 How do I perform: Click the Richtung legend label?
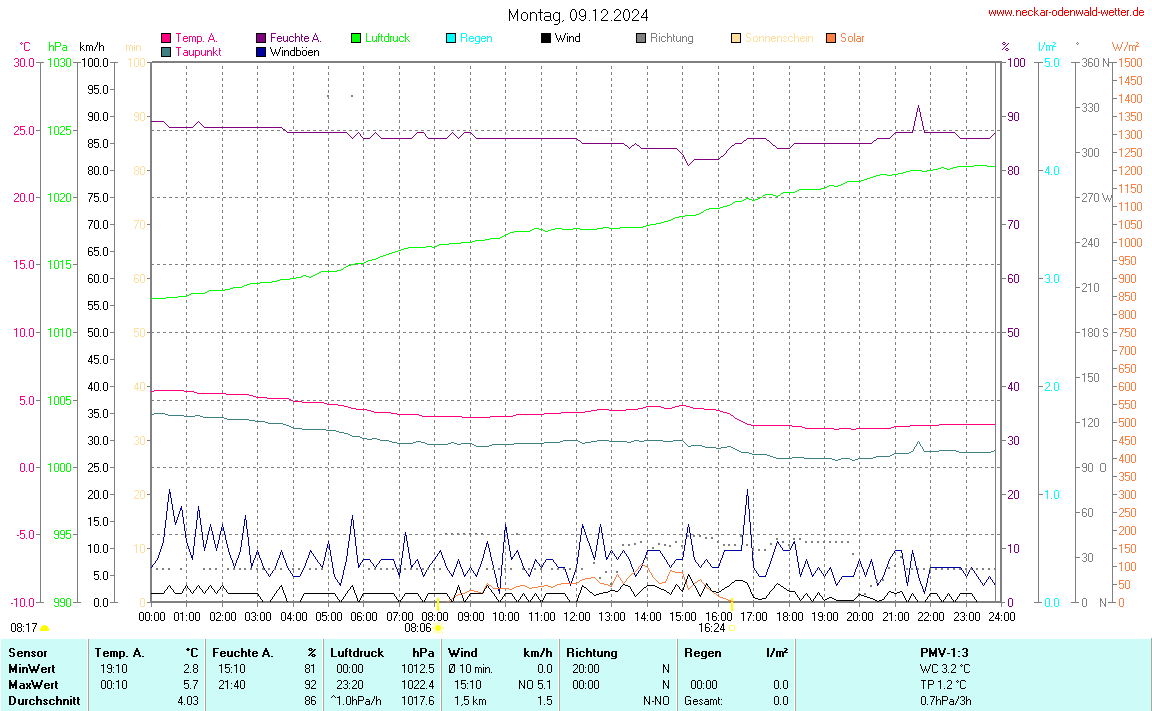(x=671, y=38)
